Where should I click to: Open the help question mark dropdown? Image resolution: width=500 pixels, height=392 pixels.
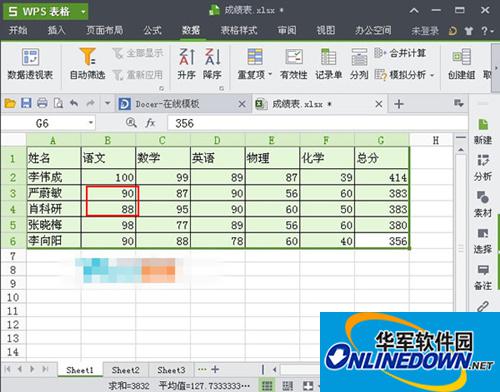(x=487, y=31)
